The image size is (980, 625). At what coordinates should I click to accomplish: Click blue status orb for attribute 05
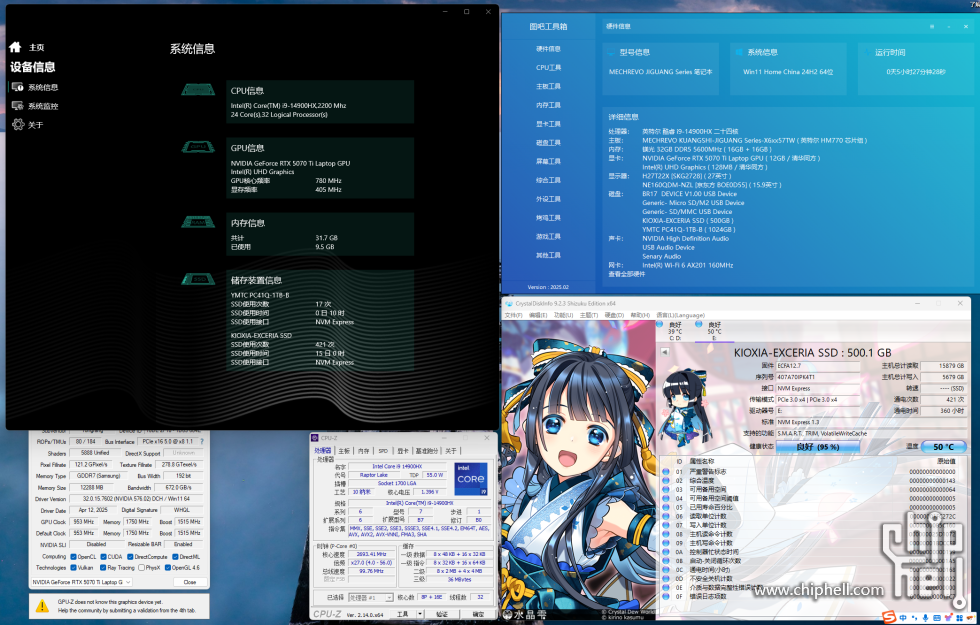[666, 507]
